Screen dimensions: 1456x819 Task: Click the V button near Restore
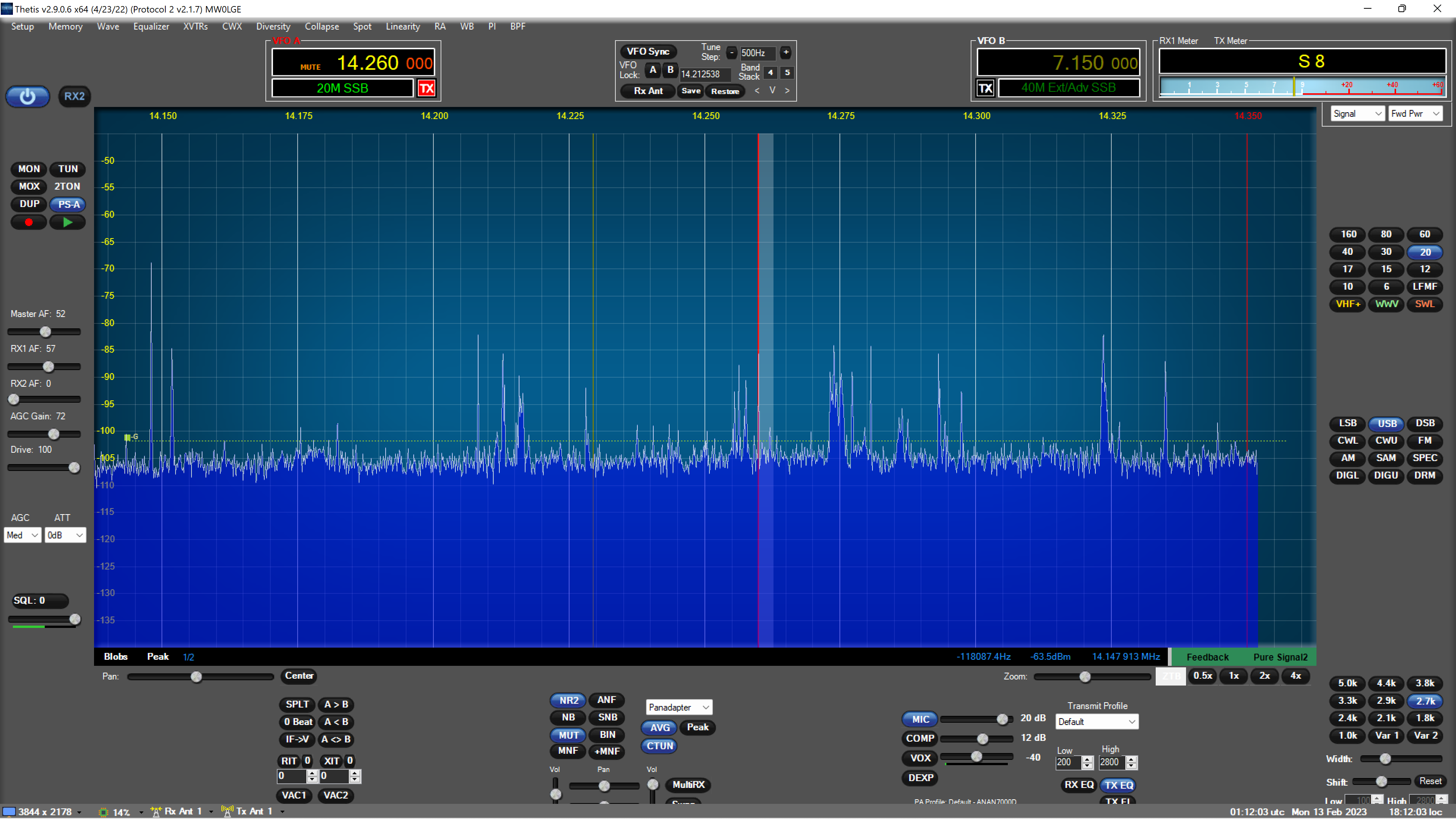tap(772, 91)
